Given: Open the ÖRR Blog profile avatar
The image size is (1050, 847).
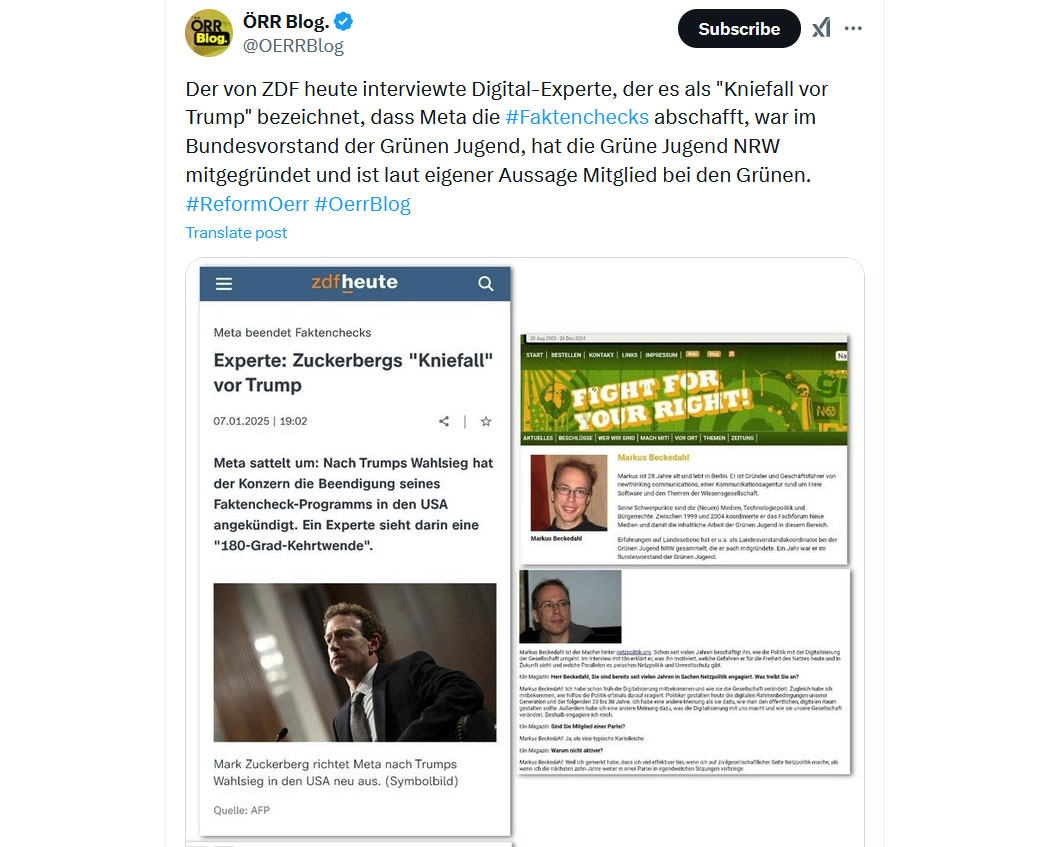Looking at the screenshot, I should click(209, 33).
